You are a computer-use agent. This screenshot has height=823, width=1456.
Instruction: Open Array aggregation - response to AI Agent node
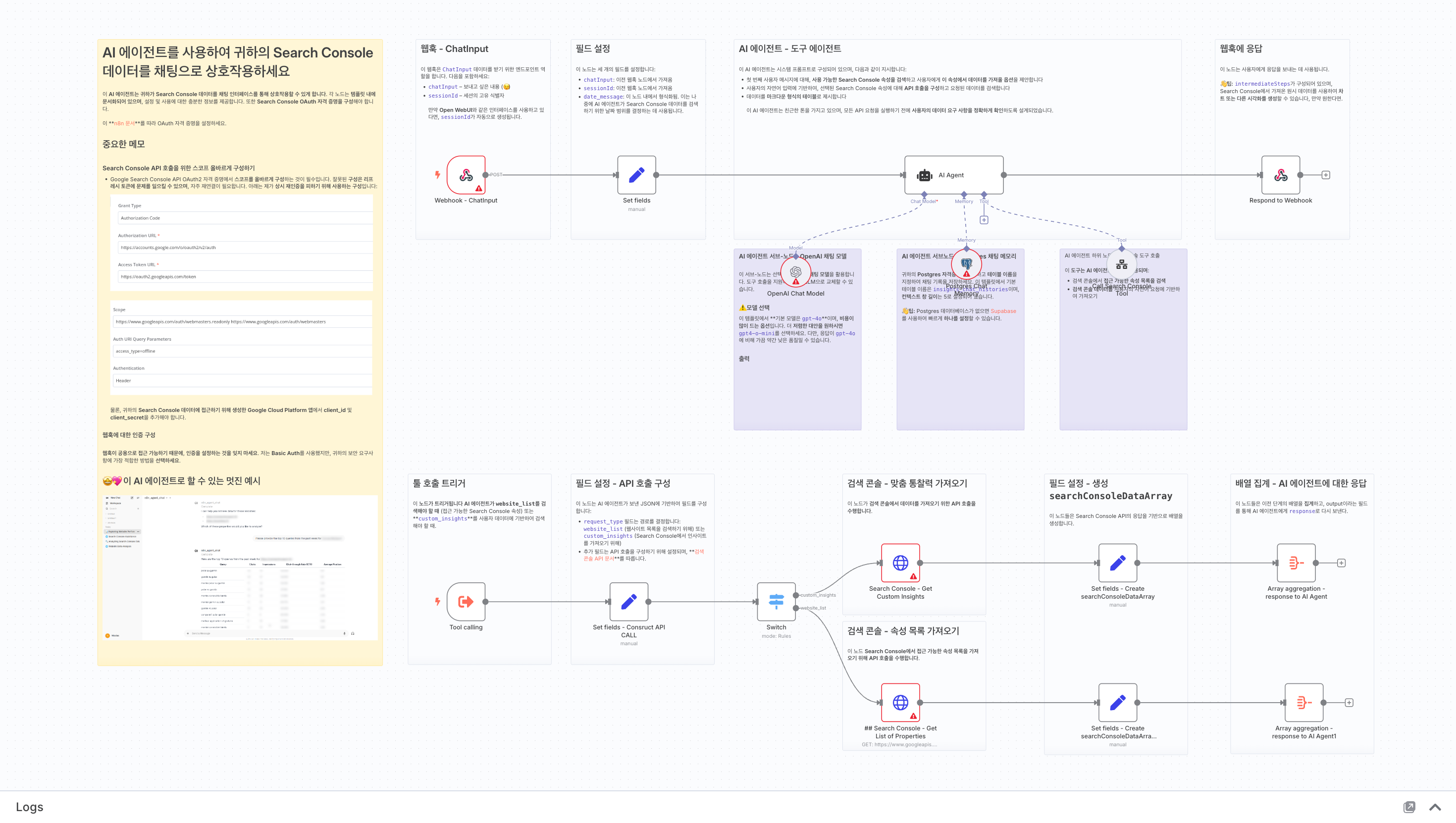pyautogui.click(x=1296, y=563)
